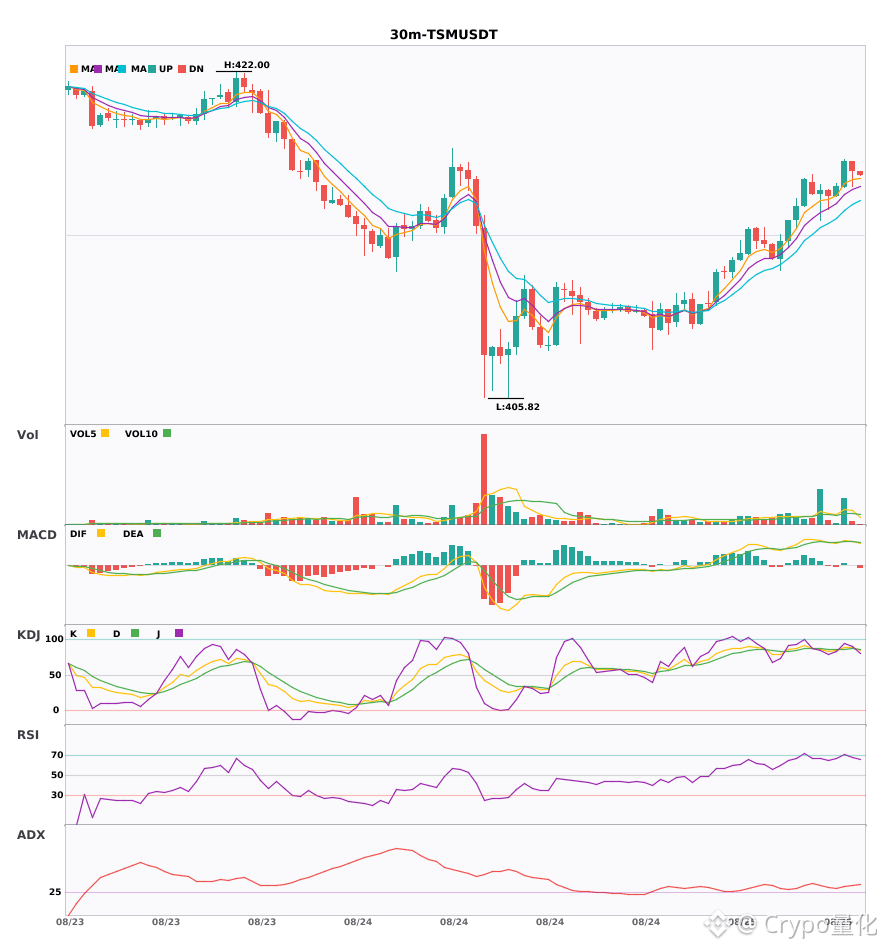Screen dimensions: 885x950
Task: Toggle the yellow K line legend swatch
Action: coord(91,633)
